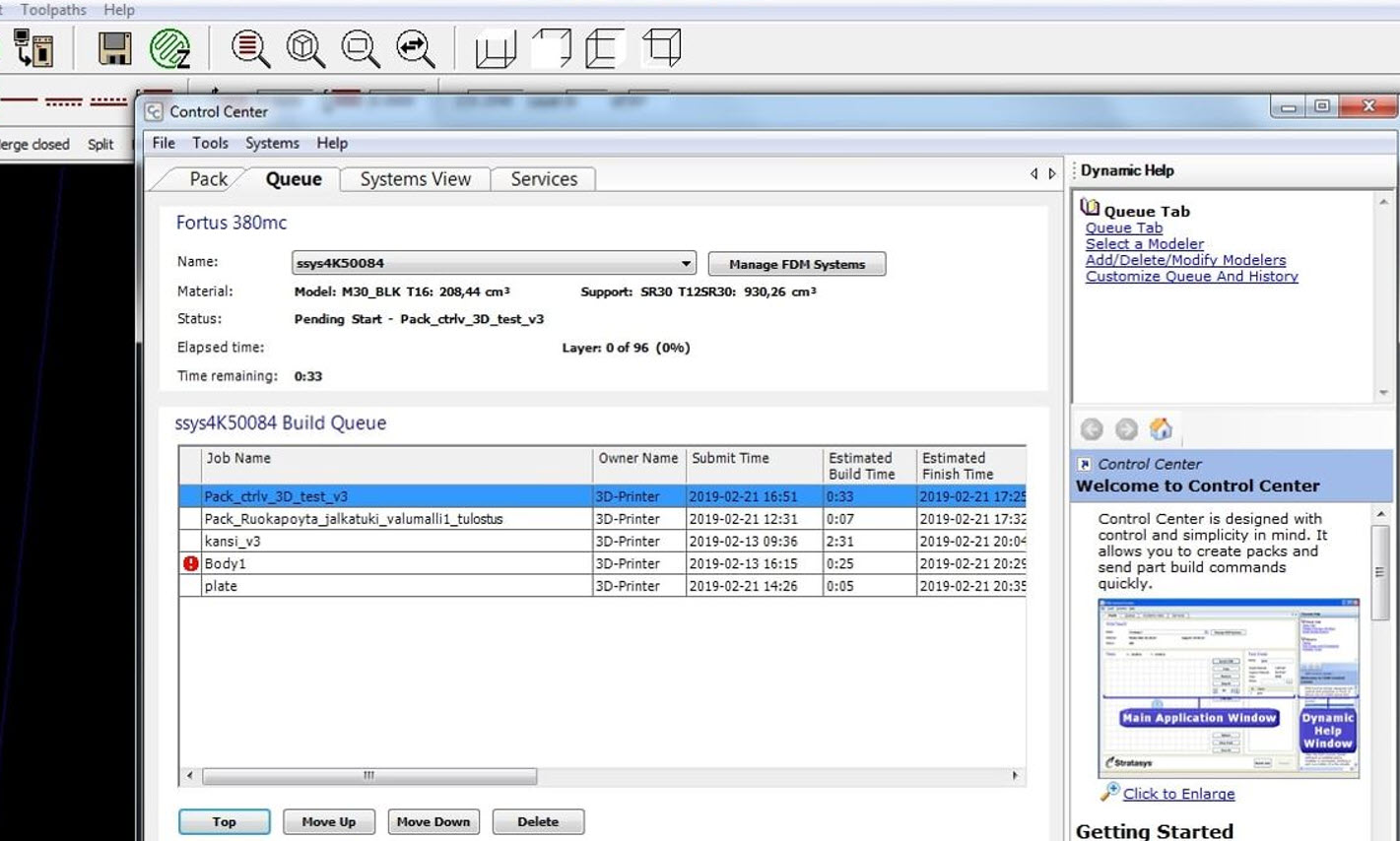Viewport: 1400px width, 841px height.
Task: Click the Submit Time column header
Action: 755,465
